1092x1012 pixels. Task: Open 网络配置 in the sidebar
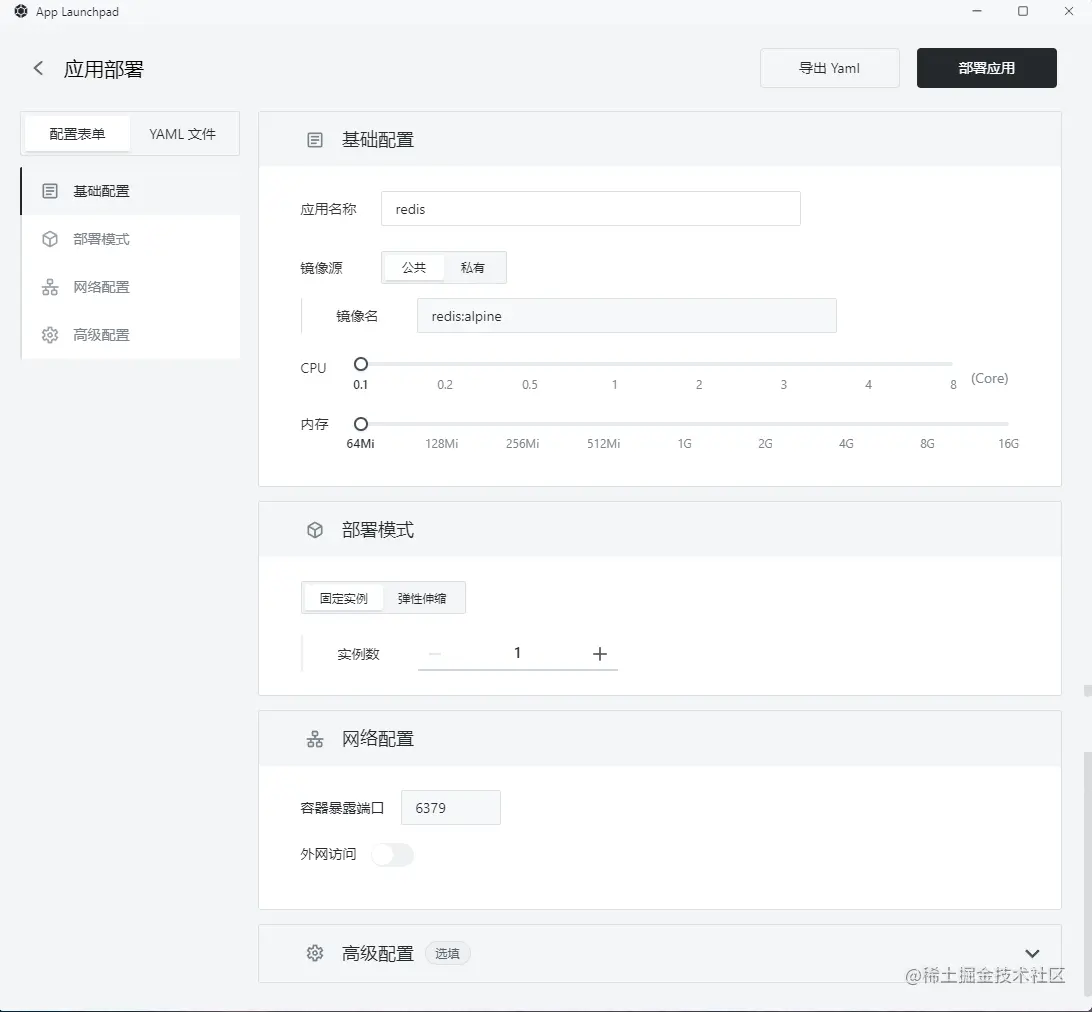click(131, 287)
